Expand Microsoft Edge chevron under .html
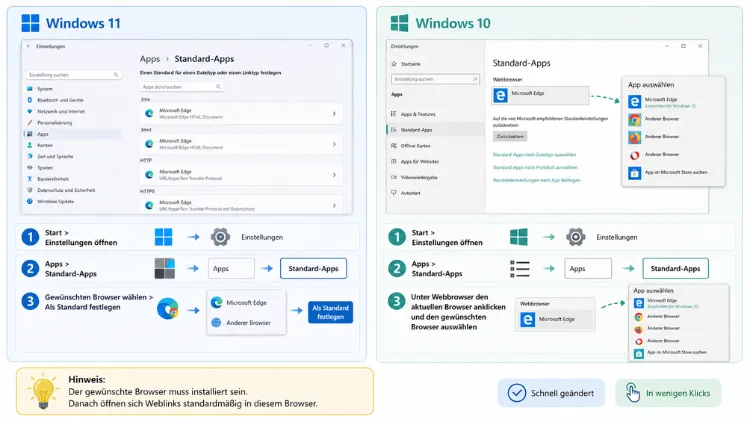 click(x=334, y=144)
